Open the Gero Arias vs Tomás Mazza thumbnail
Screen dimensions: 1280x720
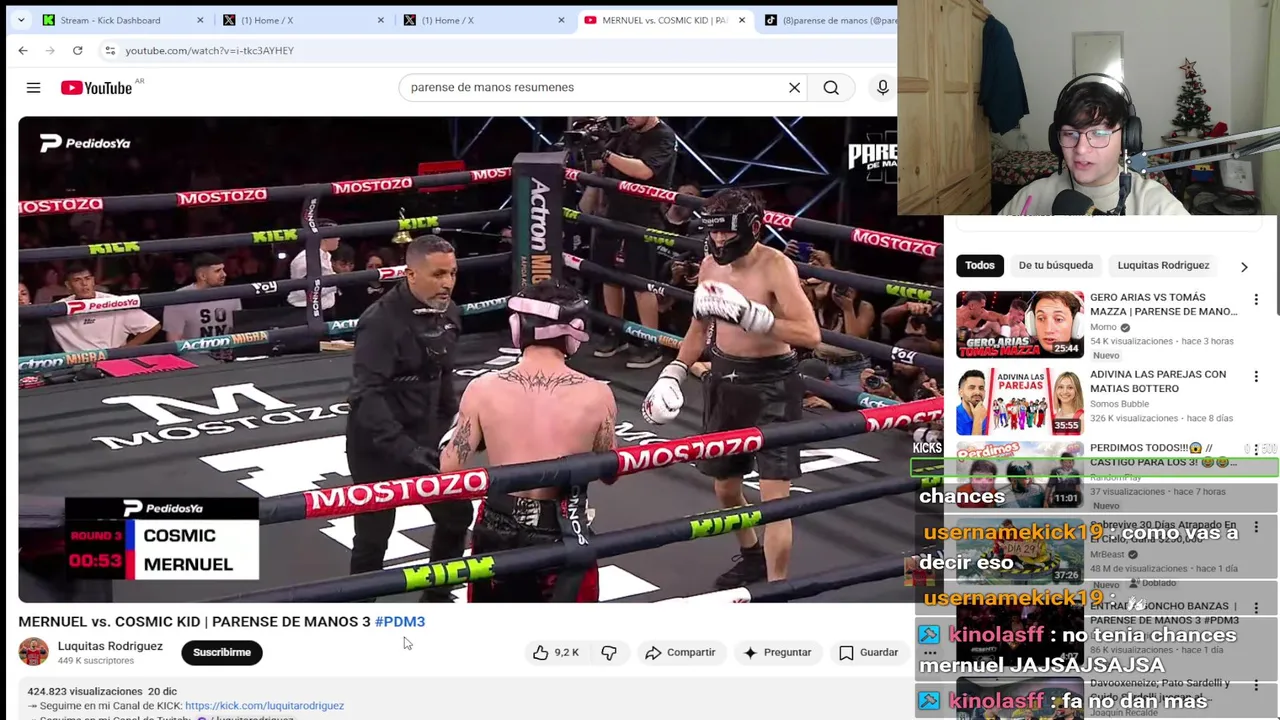click(1019, 324)
